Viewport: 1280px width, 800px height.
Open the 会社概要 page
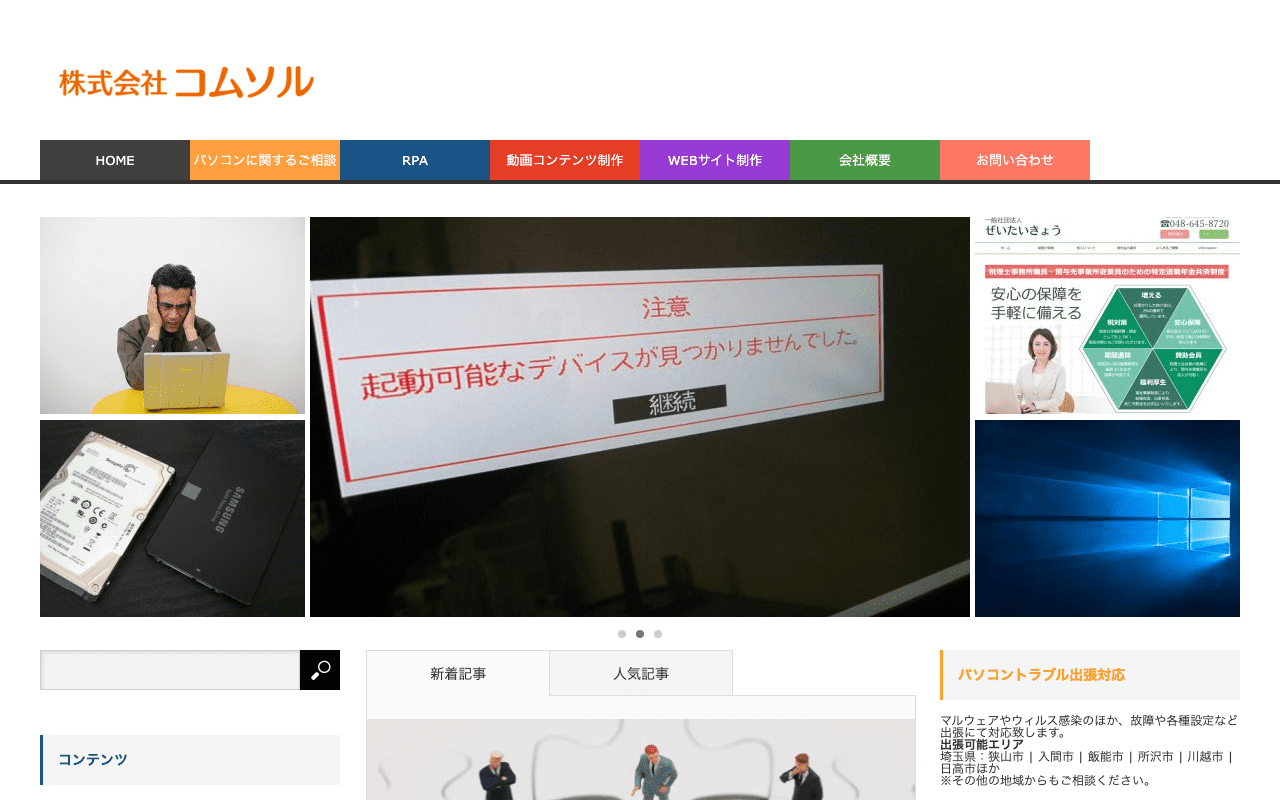865,160
